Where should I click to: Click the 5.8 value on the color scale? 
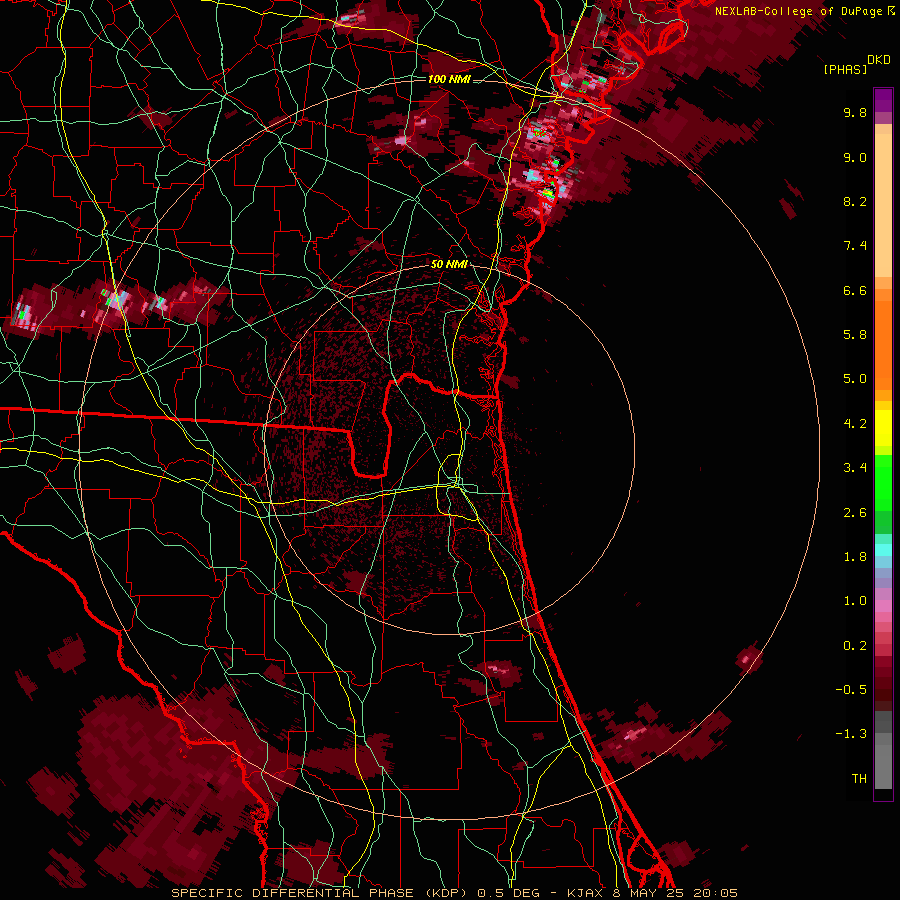(x=855, y=334)
